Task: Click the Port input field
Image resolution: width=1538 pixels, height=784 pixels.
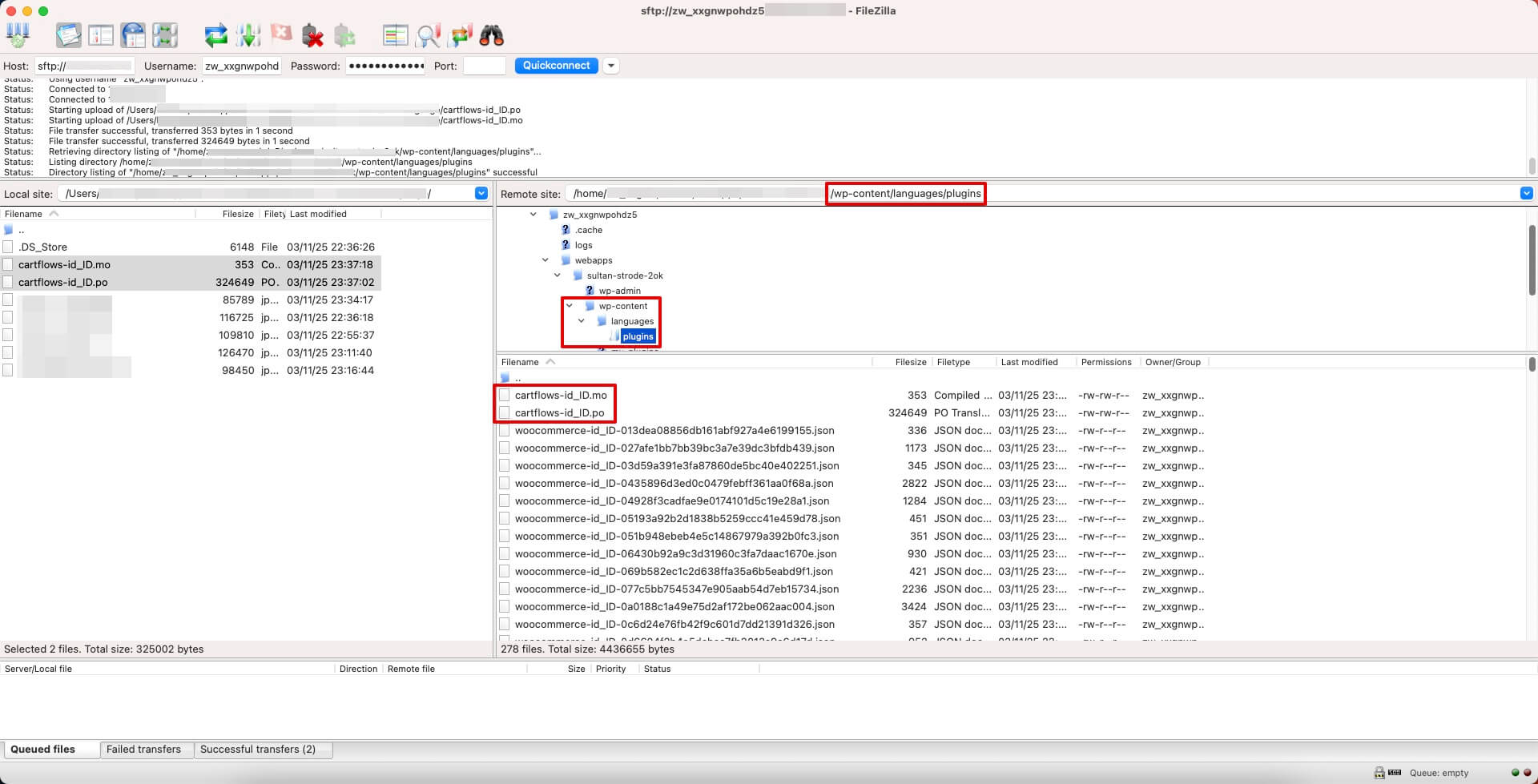Action: 484,65
